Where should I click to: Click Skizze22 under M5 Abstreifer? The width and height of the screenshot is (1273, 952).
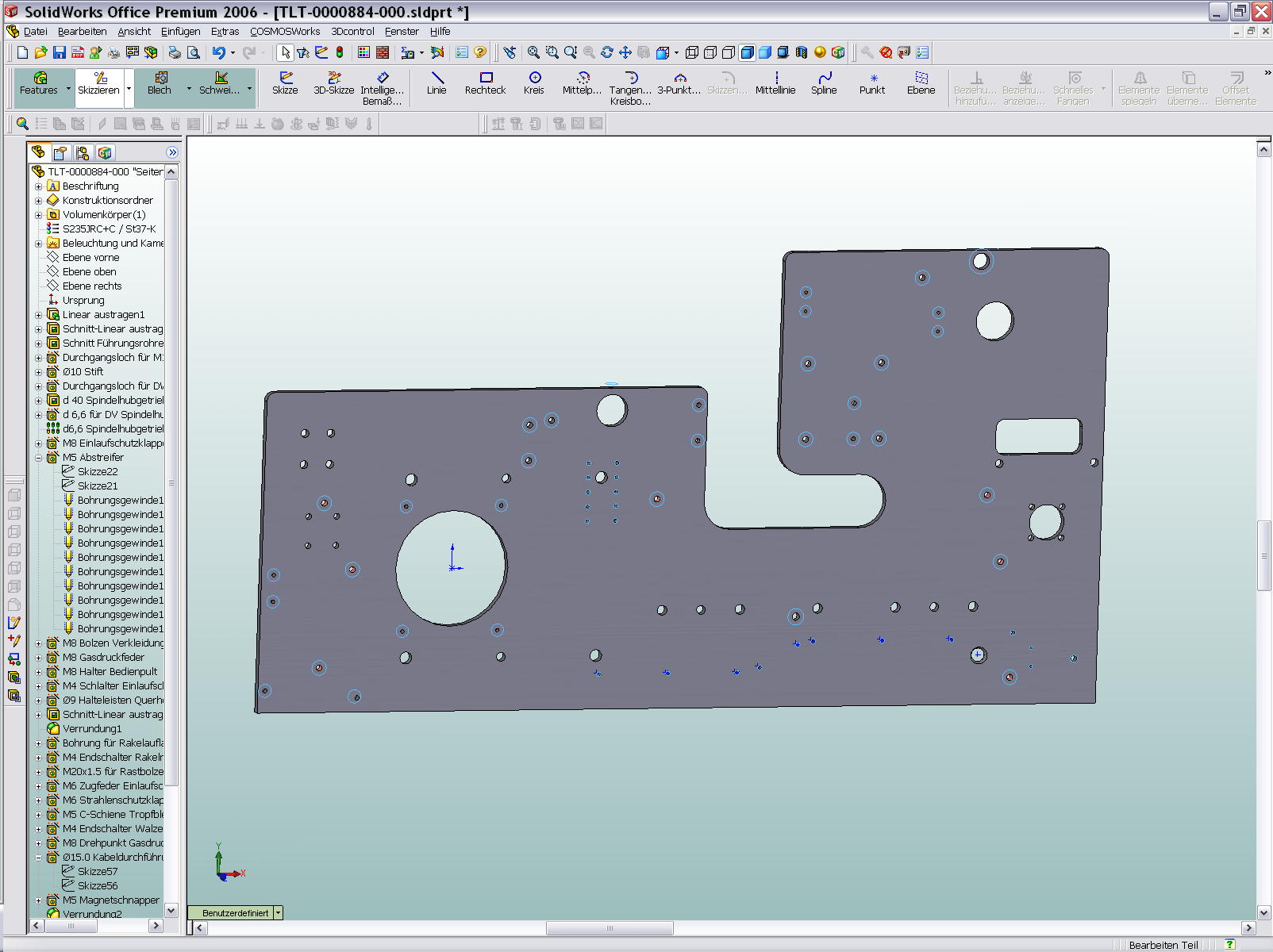point(97,472)
